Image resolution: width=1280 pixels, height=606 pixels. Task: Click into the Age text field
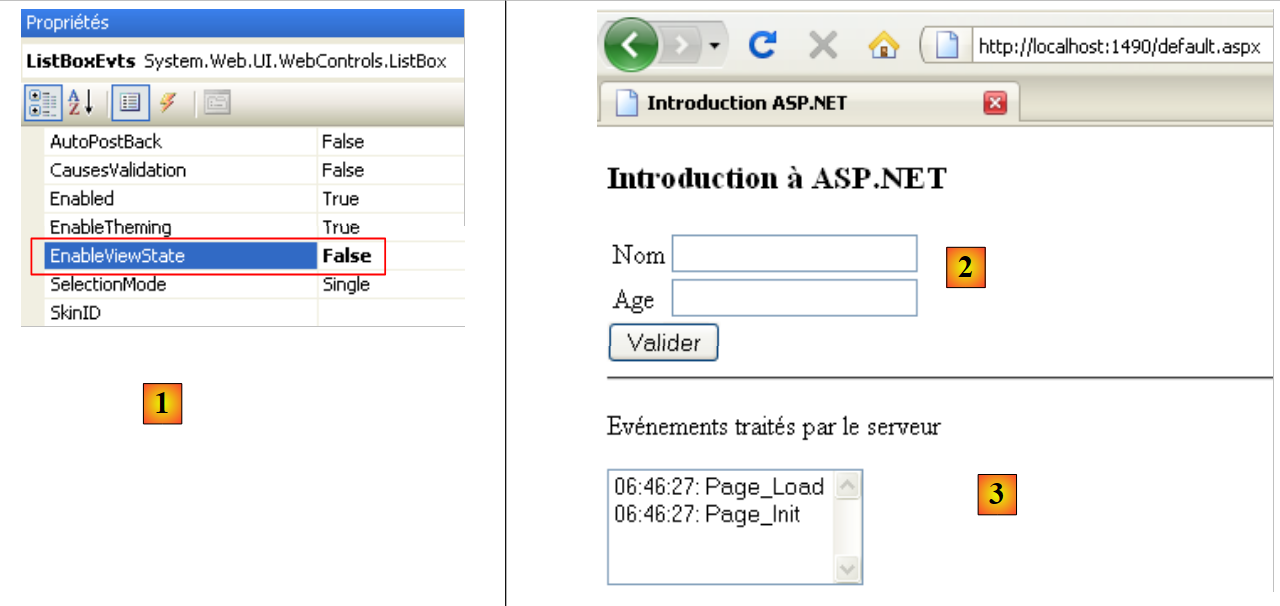794,298
